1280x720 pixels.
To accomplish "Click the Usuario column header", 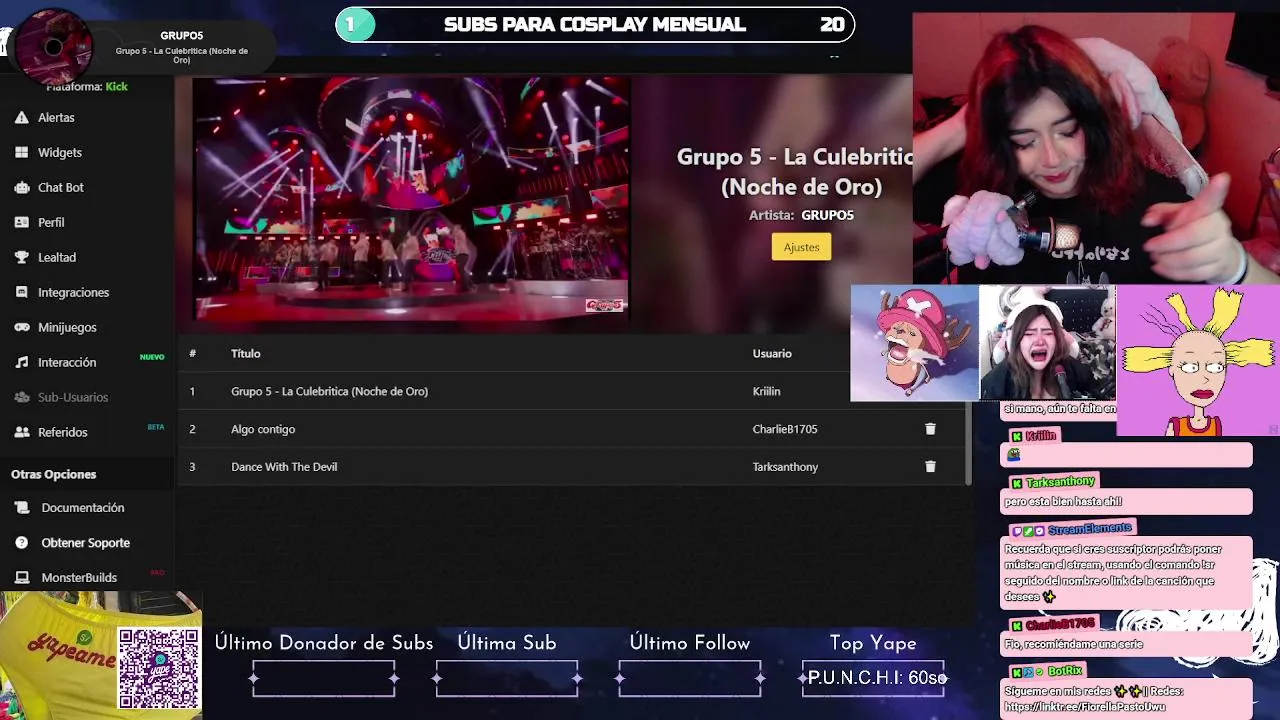I will click(772, 354).
